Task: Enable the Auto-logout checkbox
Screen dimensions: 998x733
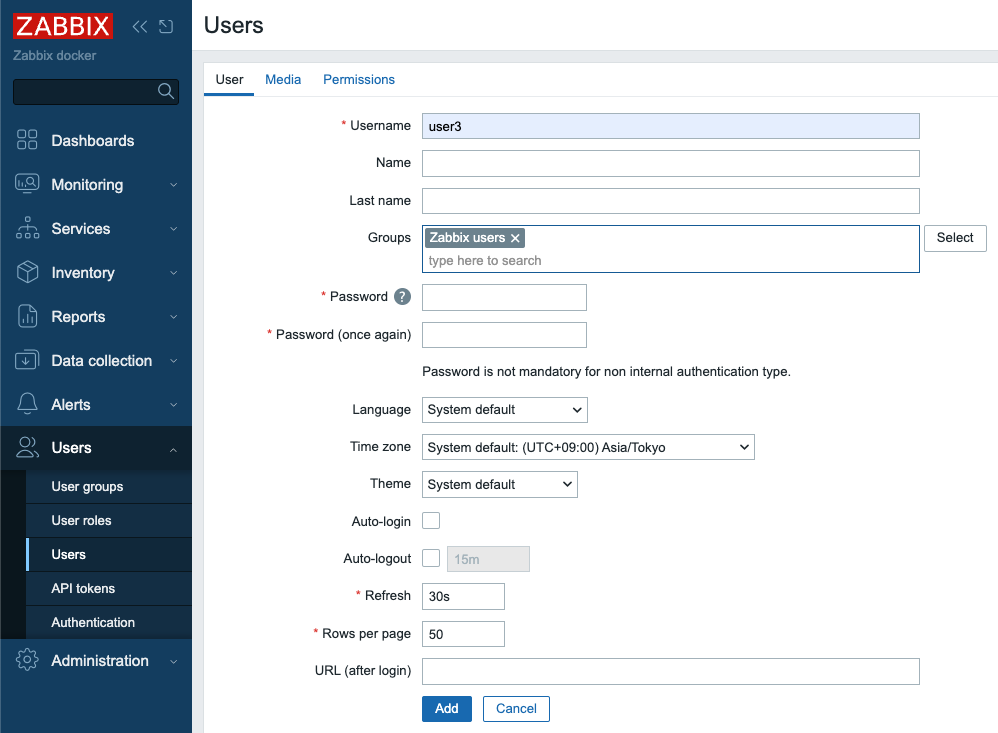Action: (431, 558)
